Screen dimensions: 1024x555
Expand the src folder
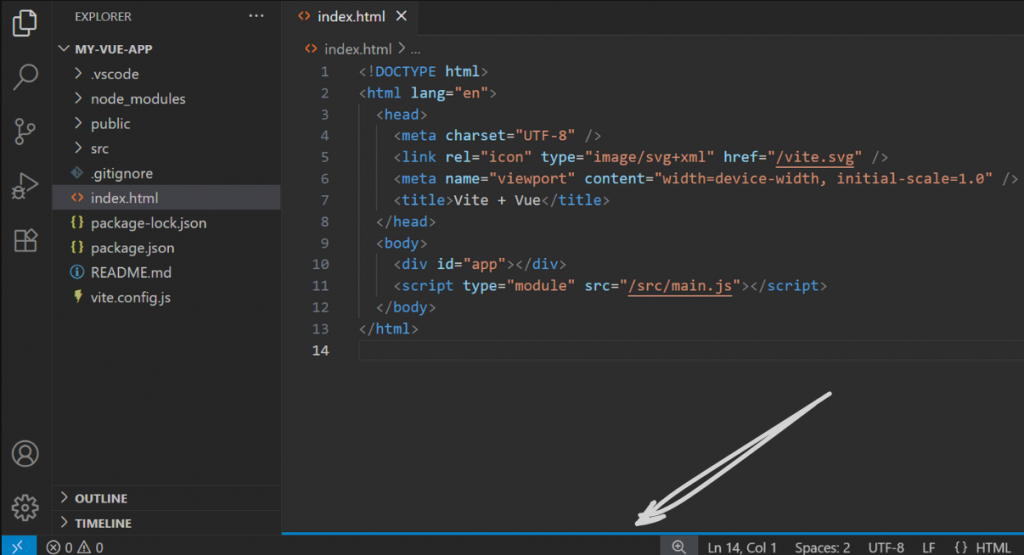pos(78,148)
